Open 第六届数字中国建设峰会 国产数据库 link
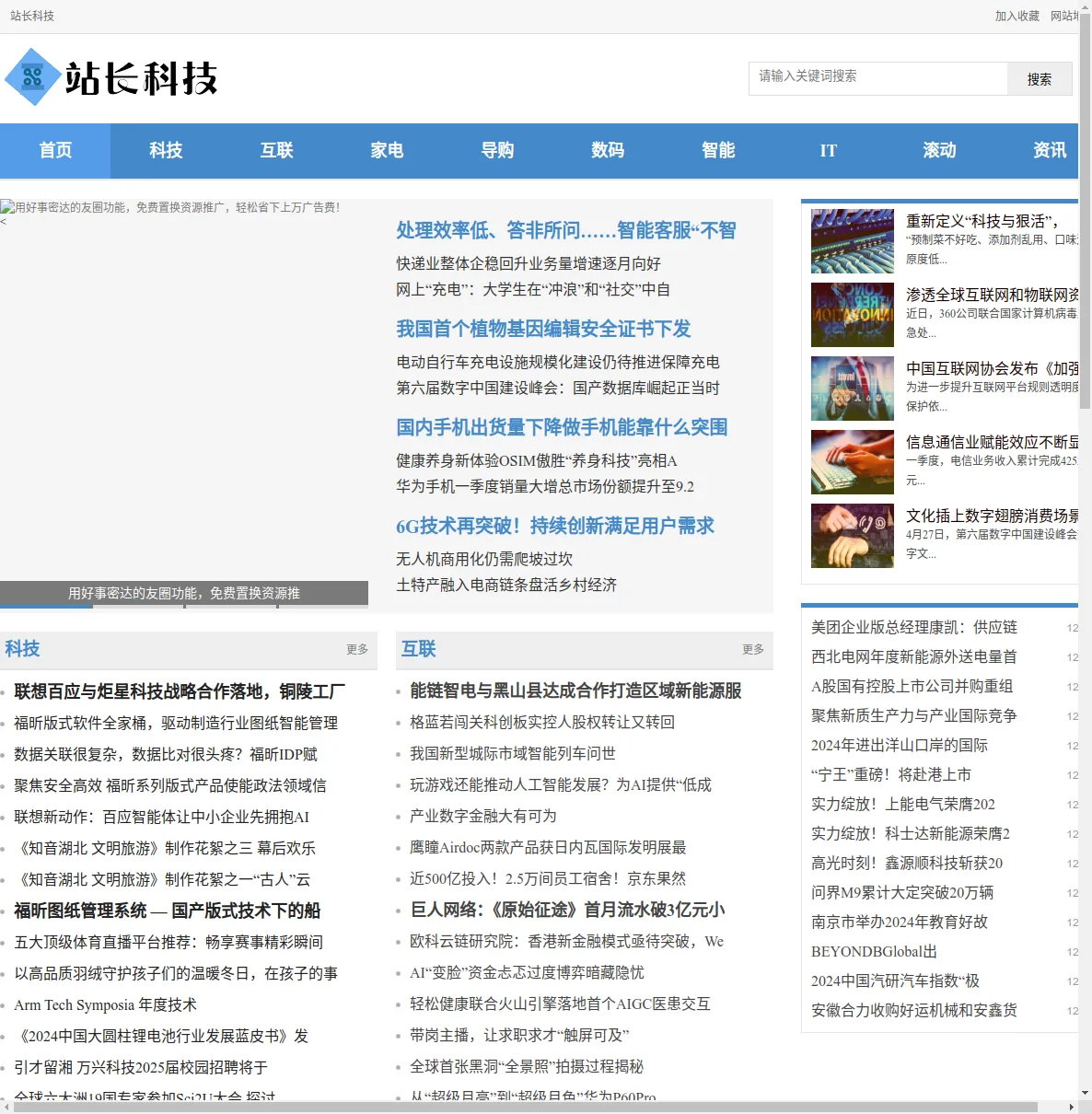The width and height of the screenshot is (1092, 1114). [558, 388]
